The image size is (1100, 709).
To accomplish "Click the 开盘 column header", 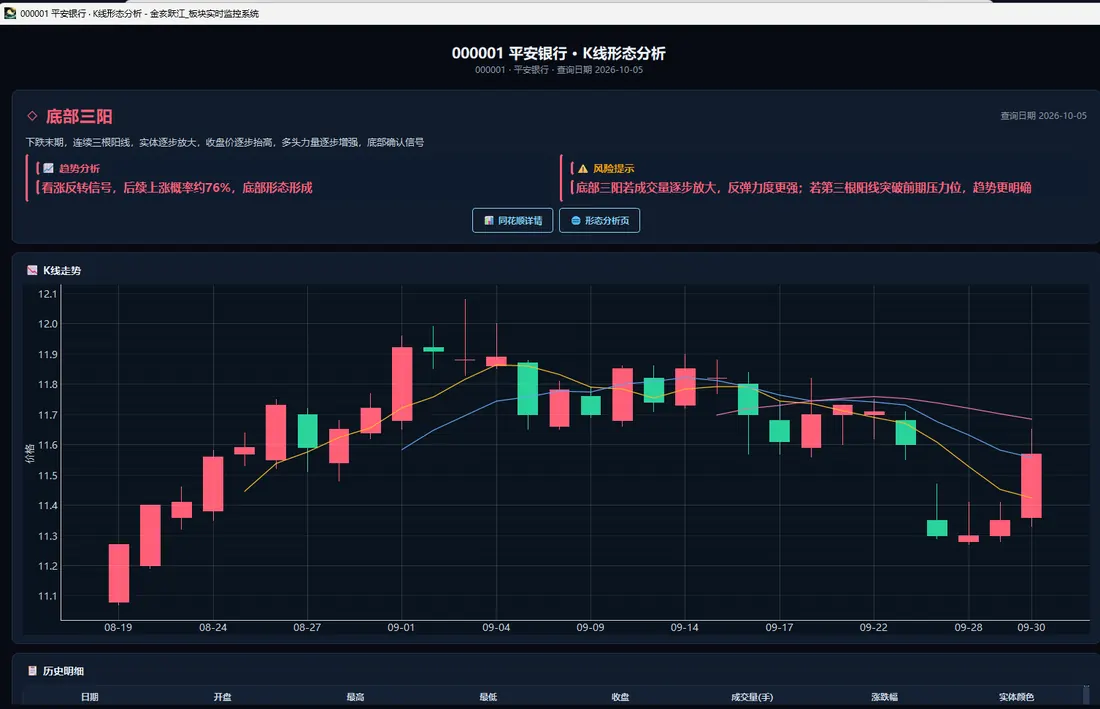I will point(222,697).
